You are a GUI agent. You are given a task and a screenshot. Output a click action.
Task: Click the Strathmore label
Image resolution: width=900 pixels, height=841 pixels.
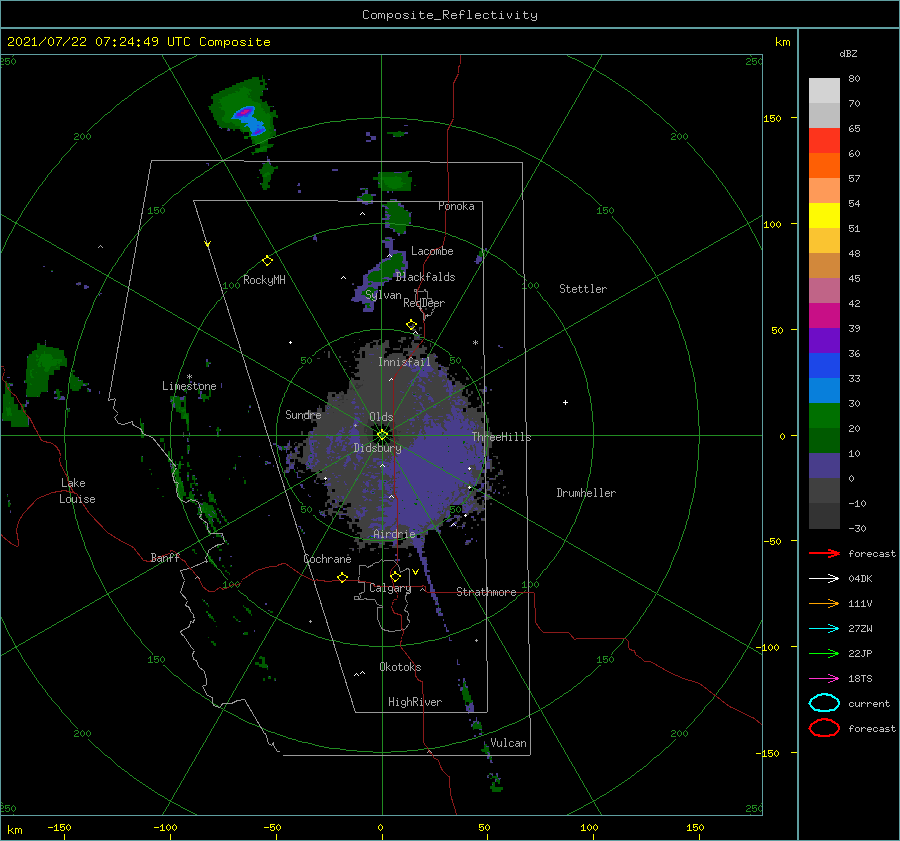[x=486, y=592]
